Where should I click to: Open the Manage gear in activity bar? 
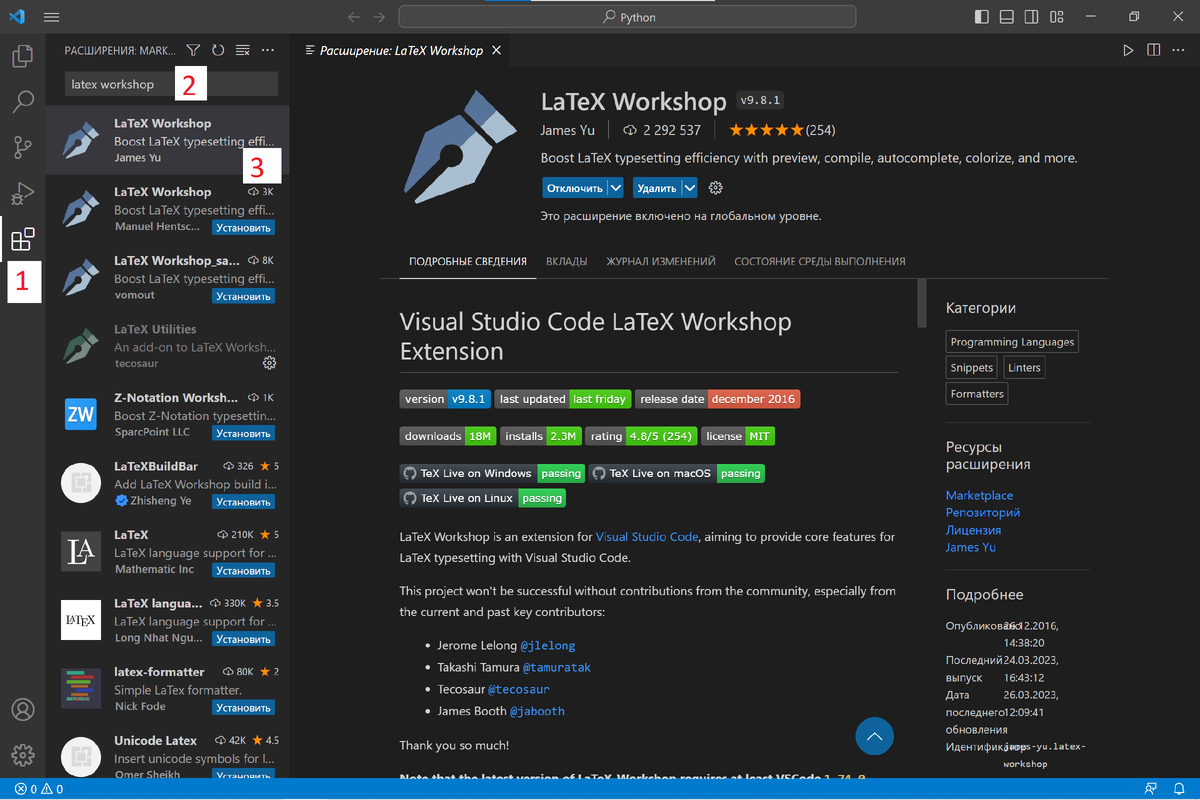[x=22, y=755]
